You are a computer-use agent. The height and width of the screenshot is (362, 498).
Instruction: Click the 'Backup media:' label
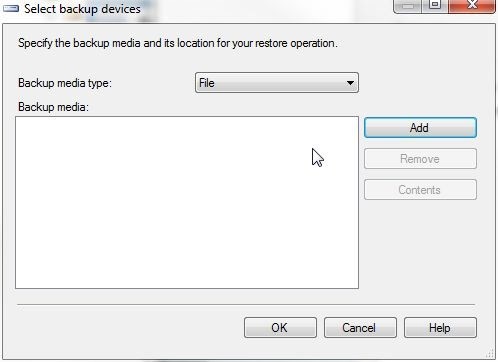[x=53, y=107]
